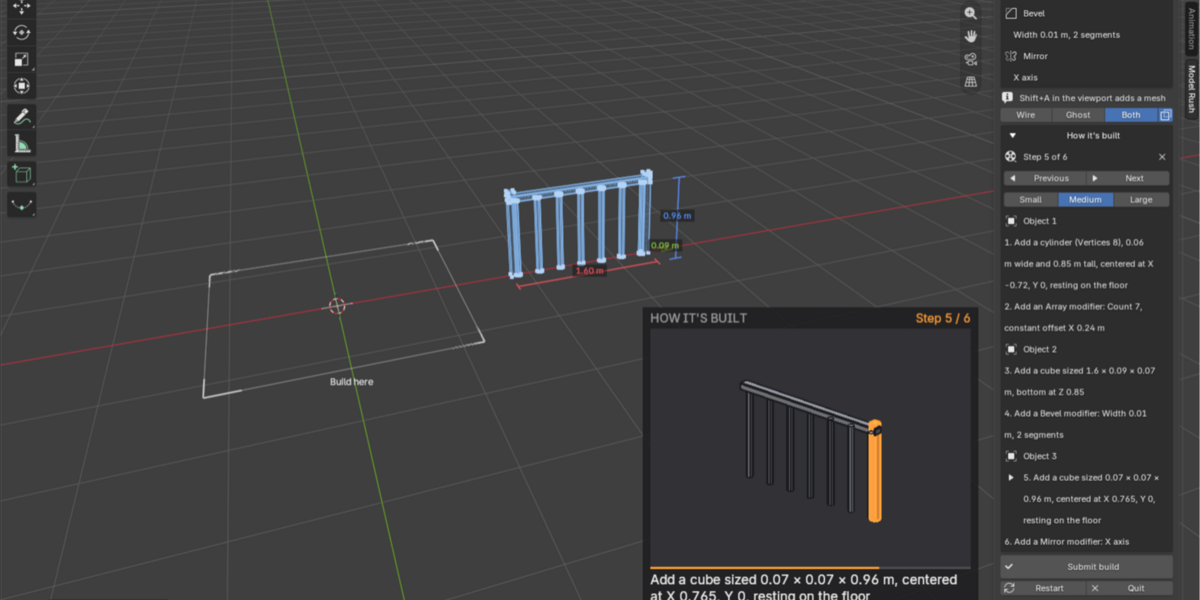The image size is (1200, 600).
Task: Select the blue railing object in viewport
Action: (x=581, y=225)
